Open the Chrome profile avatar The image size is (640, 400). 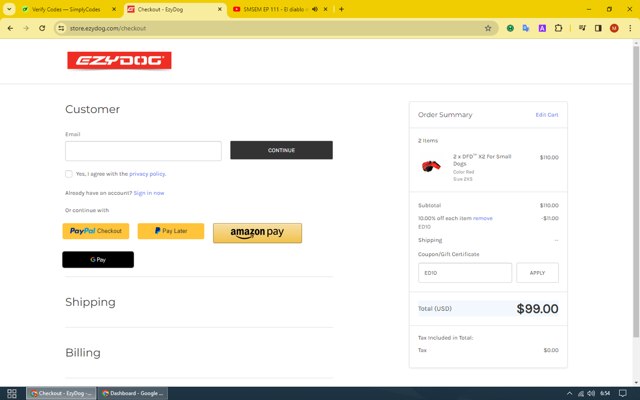pyautogui.click(x=614, y=28)
